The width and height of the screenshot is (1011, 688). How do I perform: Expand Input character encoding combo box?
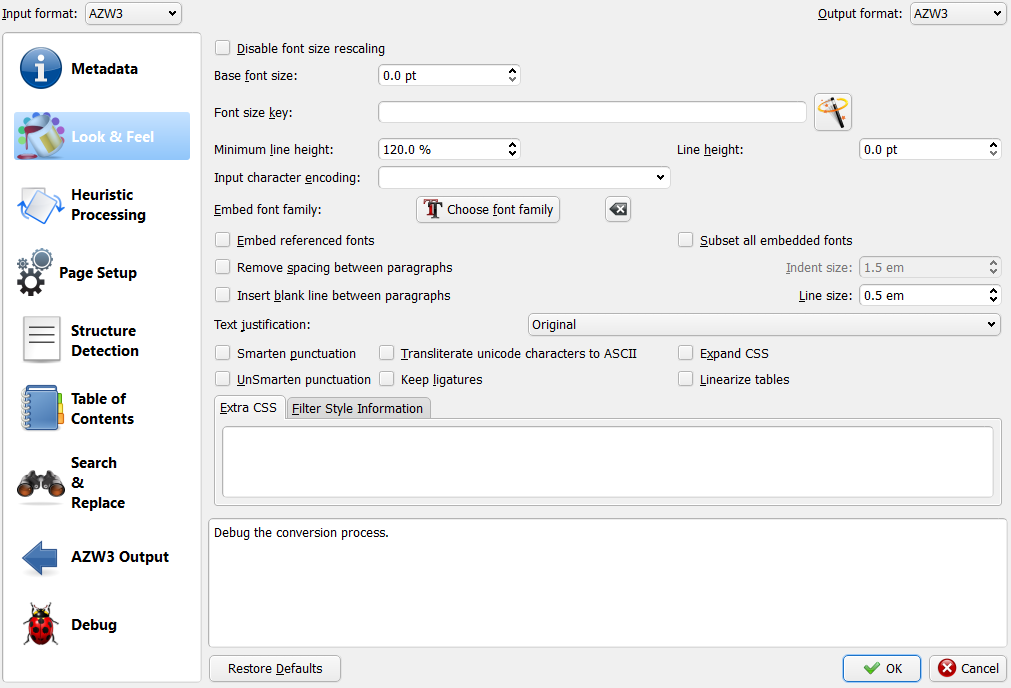(x=524, y=177)
